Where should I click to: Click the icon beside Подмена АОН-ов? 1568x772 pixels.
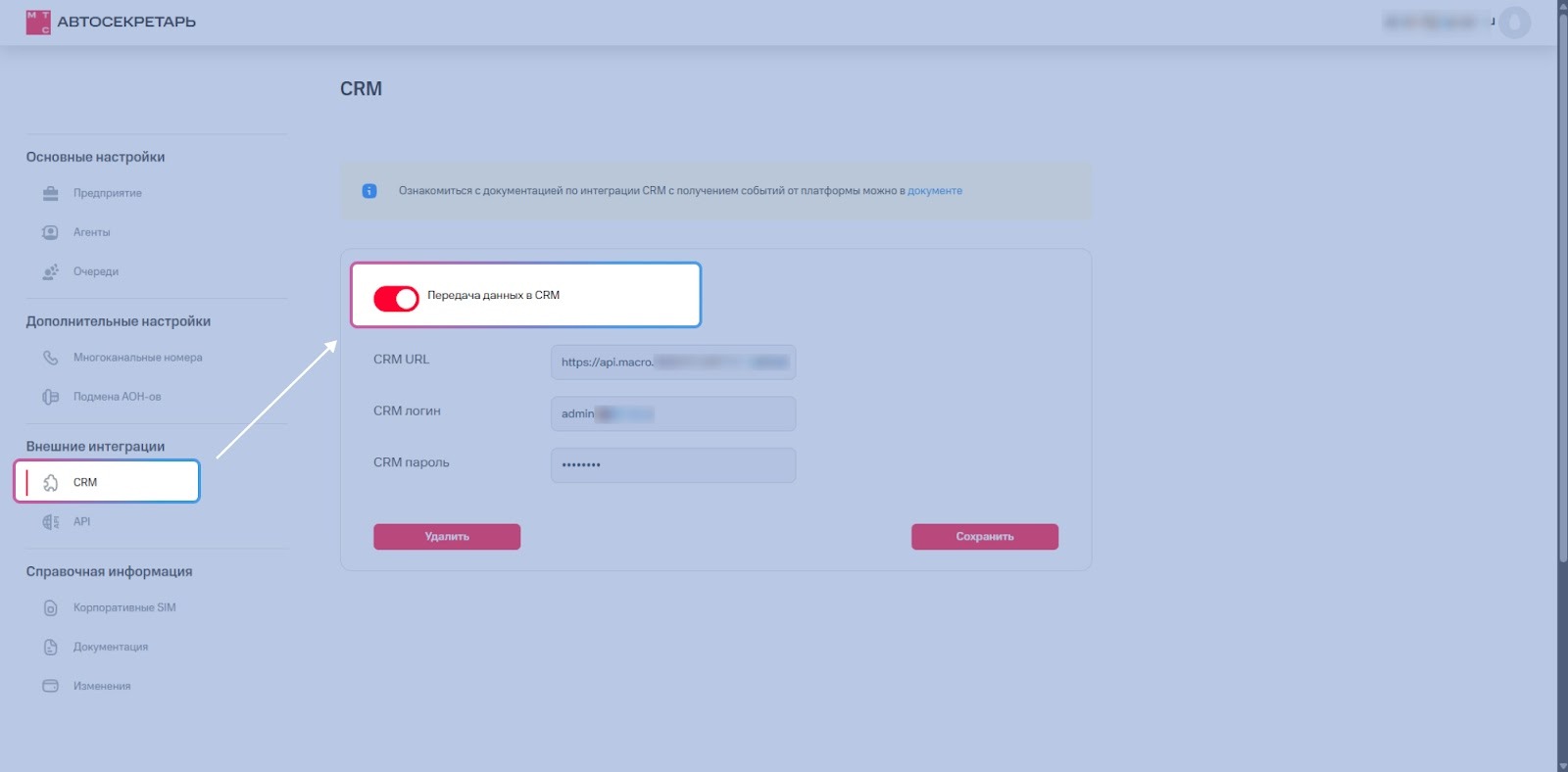pos(50,397)
